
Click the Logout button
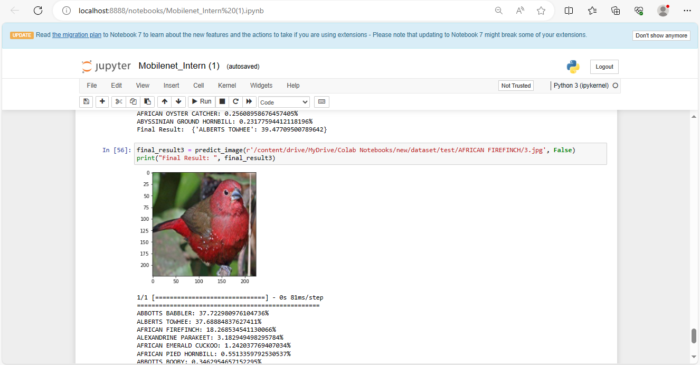604,67
